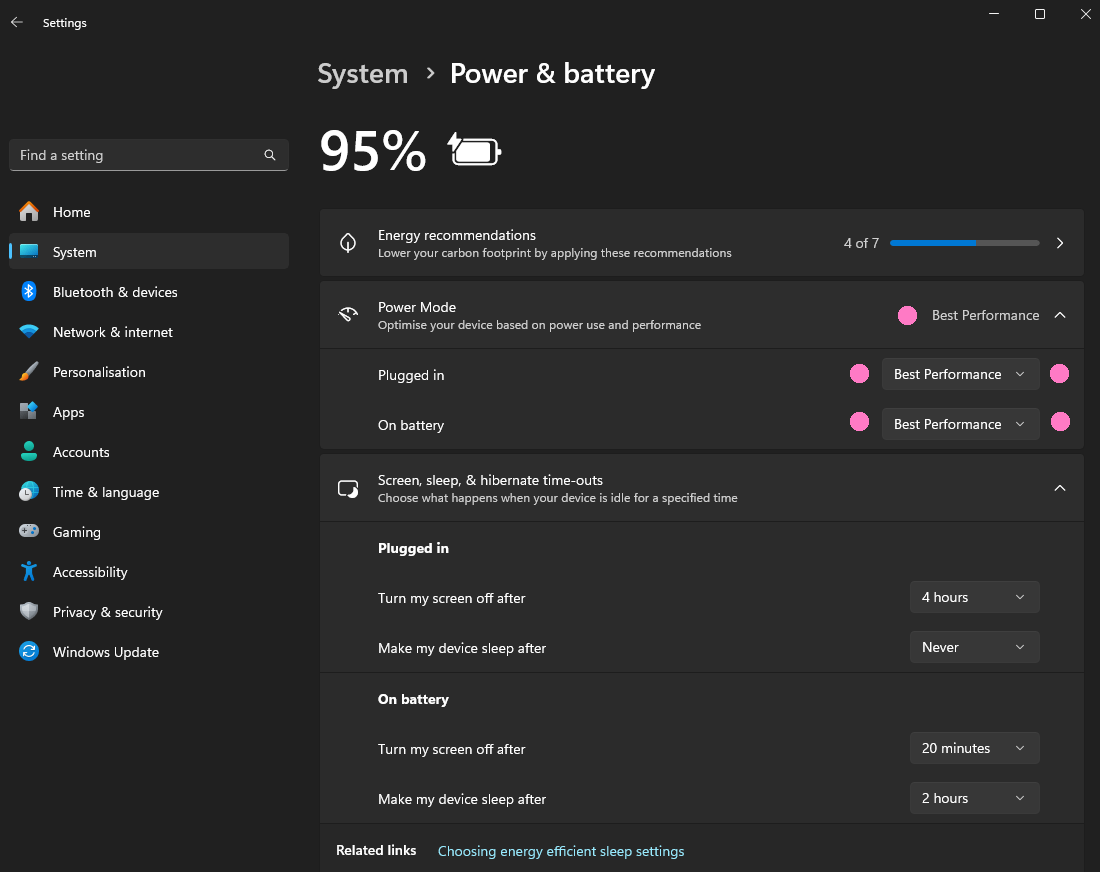Go to Time & language settings
Viewport: 1100px width, 872px height.
pos(105,492)
